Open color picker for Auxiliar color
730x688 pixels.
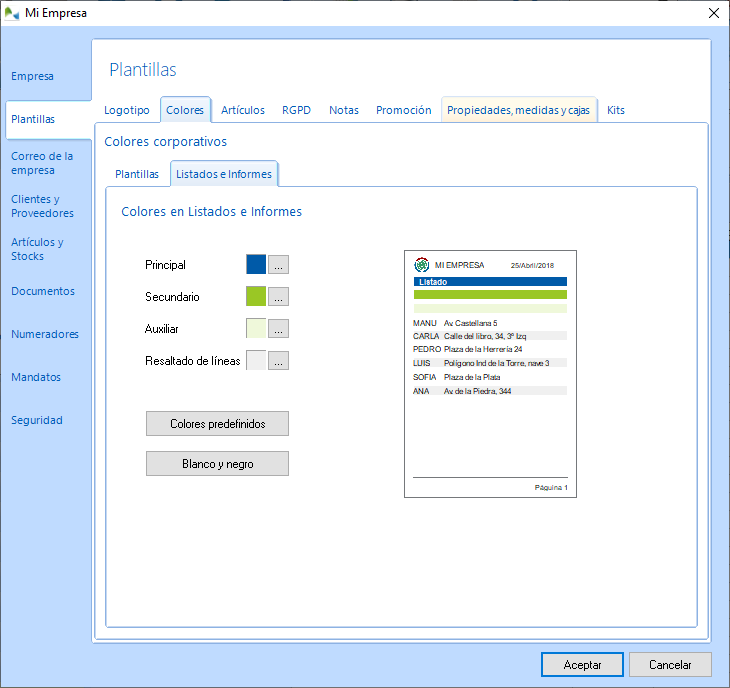pos(279,329)
